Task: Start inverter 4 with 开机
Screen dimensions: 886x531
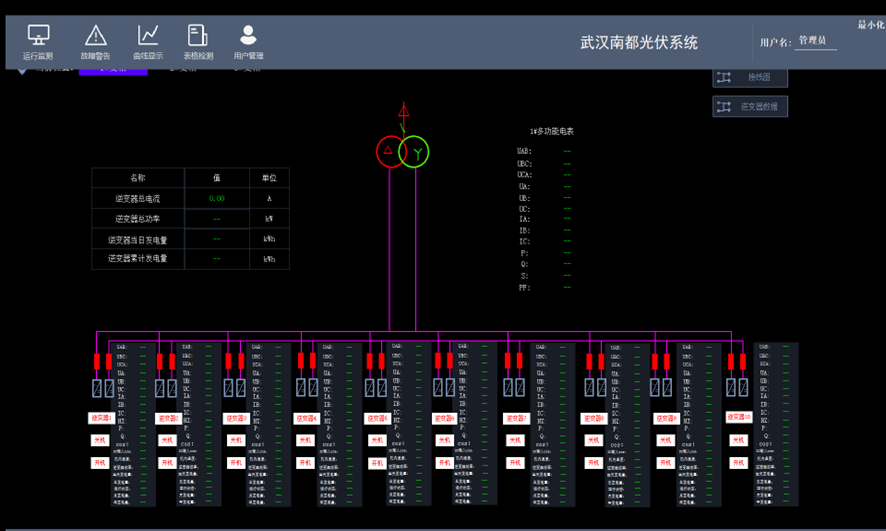Action: click(x=305, y=463)
